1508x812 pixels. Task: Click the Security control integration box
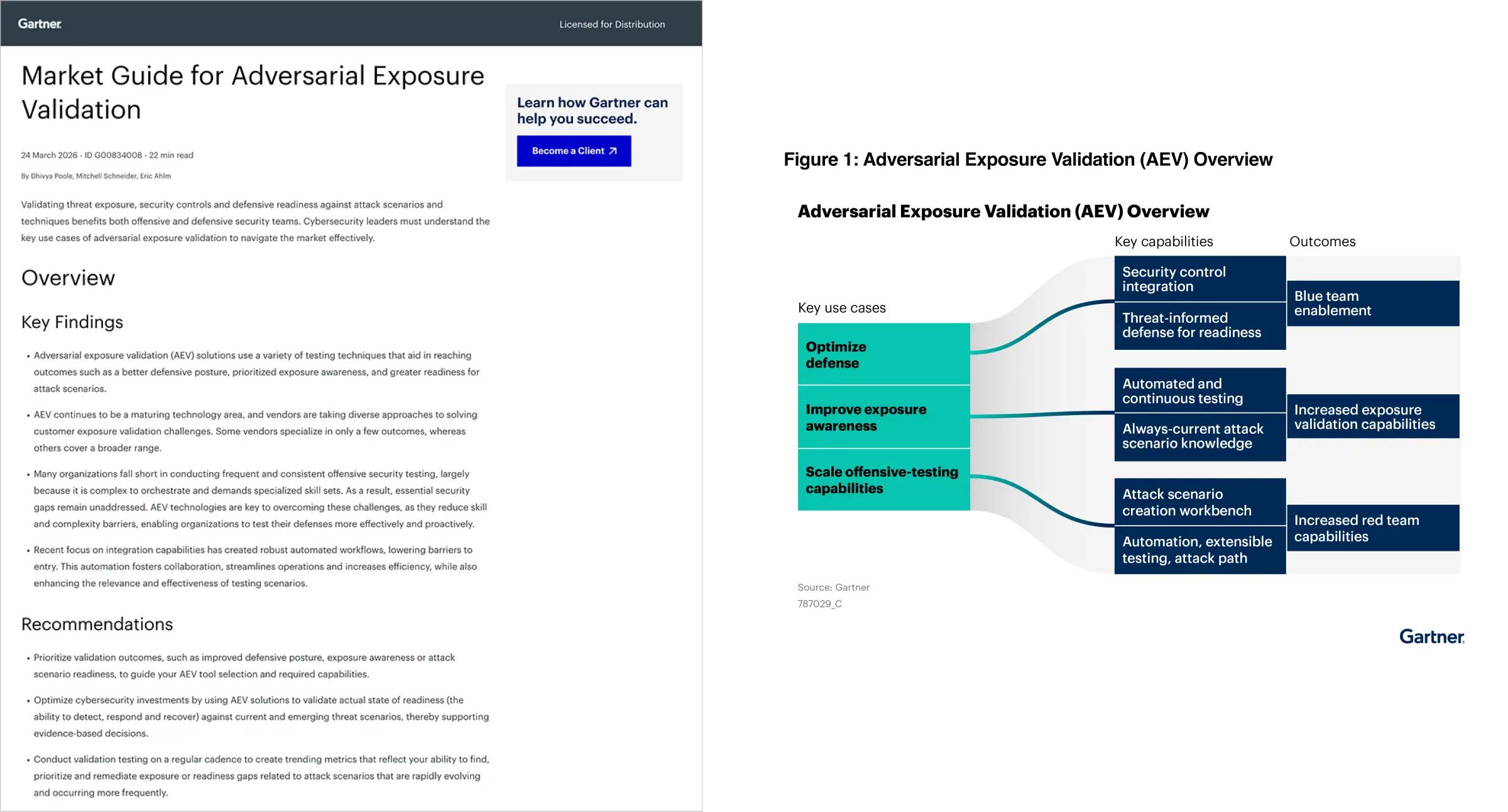click(1199, 279)
